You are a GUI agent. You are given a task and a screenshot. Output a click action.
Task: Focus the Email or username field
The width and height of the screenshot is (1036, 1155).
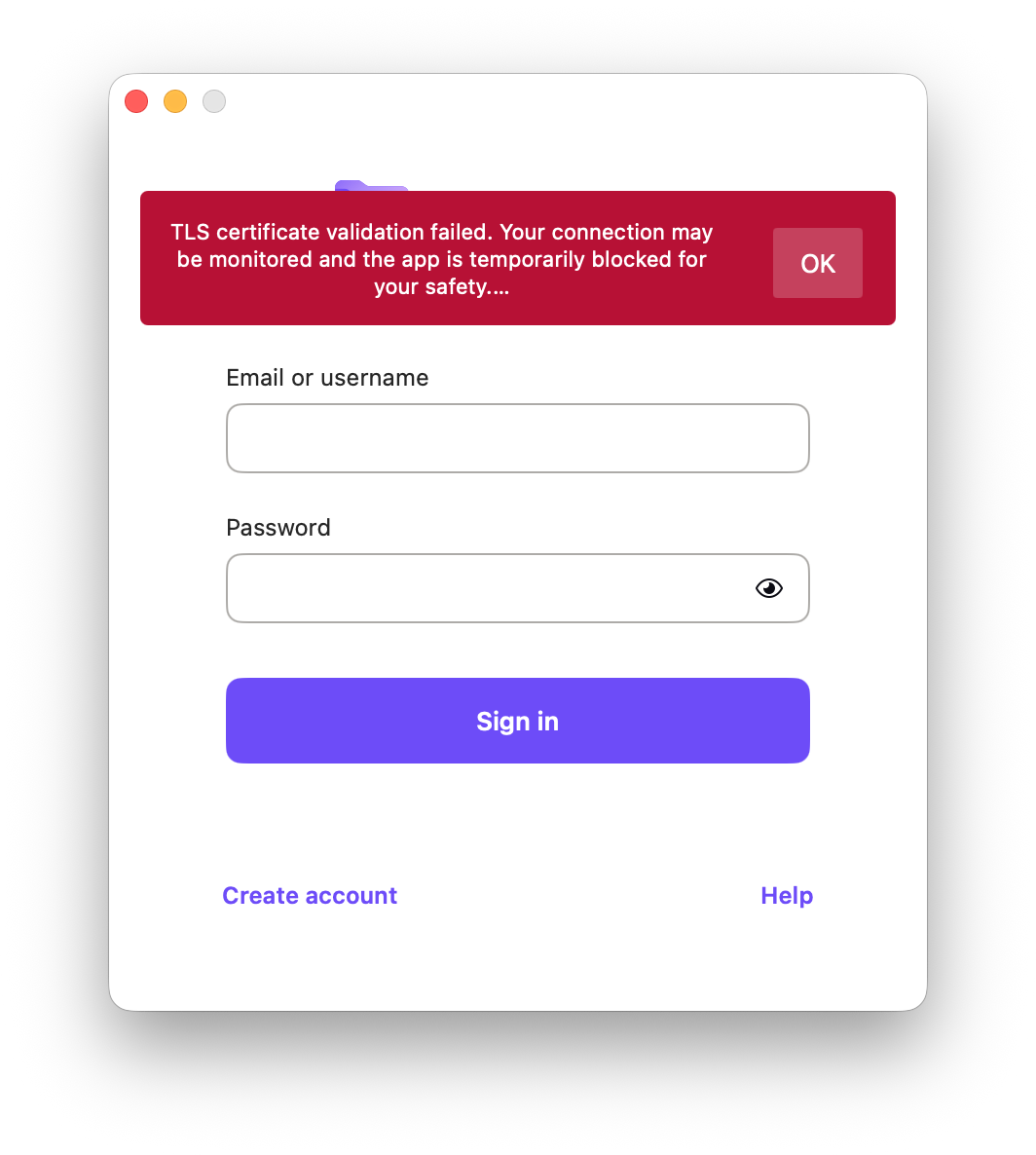coord(518,438)
